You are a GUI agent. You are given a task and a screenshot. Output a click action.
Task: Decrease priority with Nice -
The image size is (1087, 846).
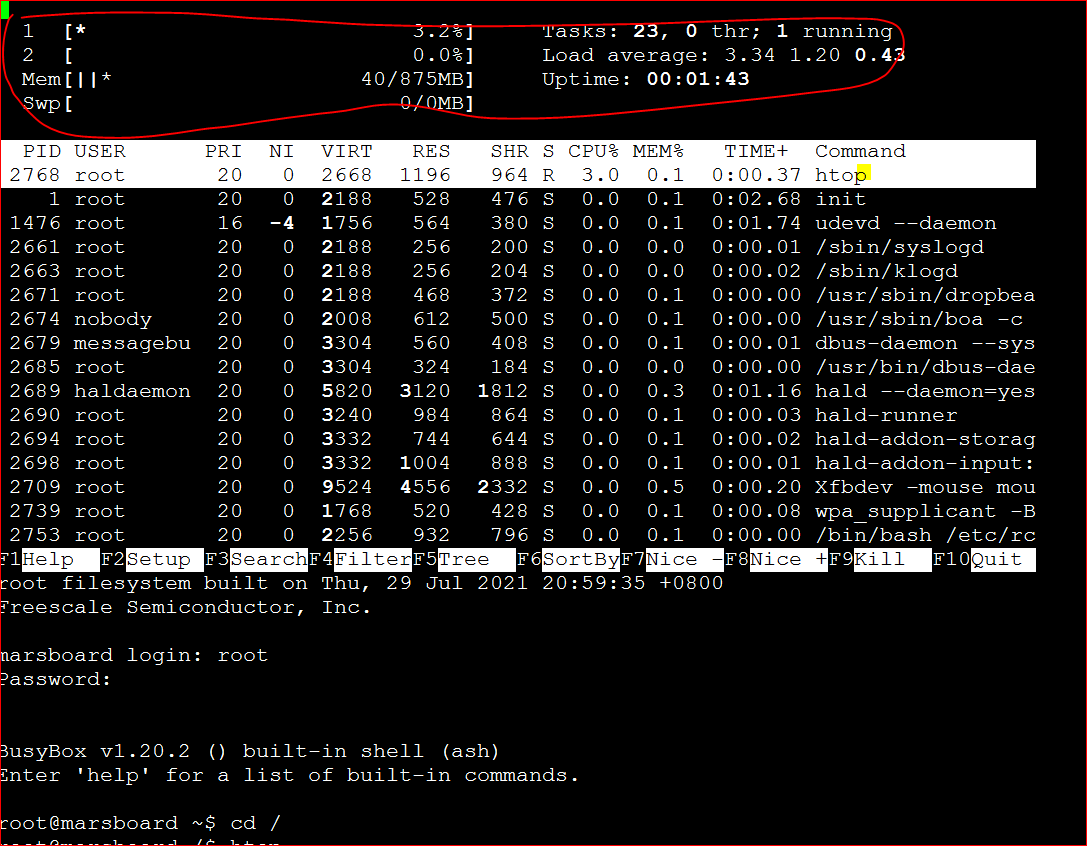(x=672, y=559)
